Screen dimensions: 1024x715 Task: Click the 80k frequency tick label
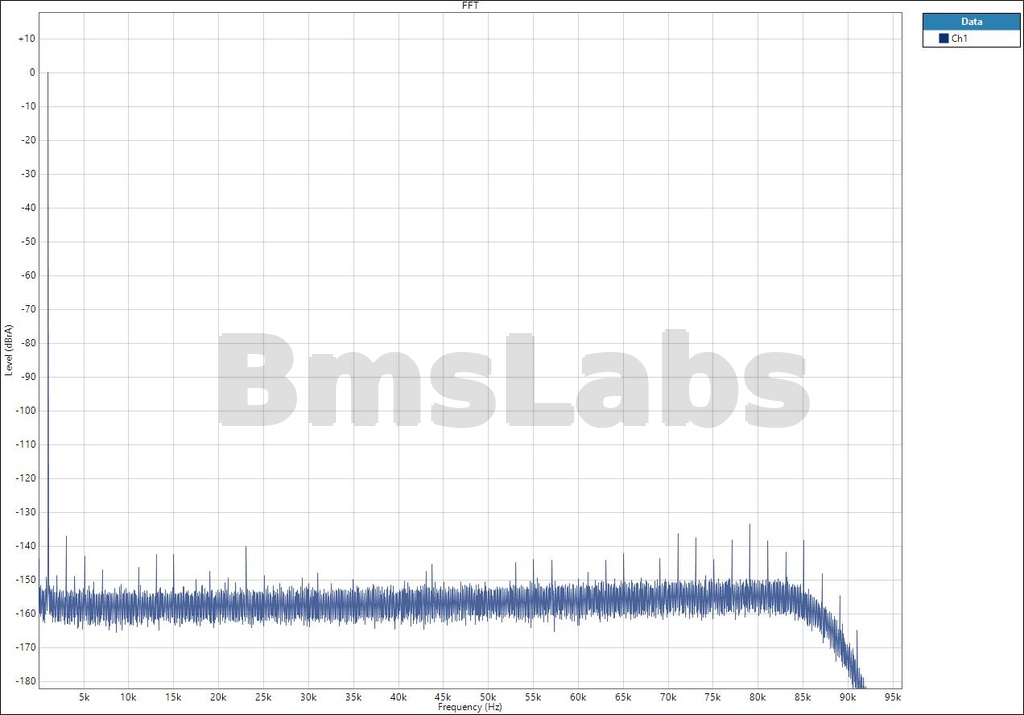[758, 697]
